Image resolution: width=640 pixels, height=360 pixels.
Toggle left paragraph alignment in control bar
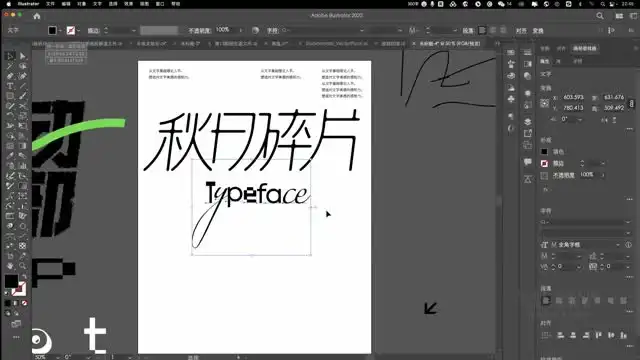pyautogui.click(x=482, y=30)
